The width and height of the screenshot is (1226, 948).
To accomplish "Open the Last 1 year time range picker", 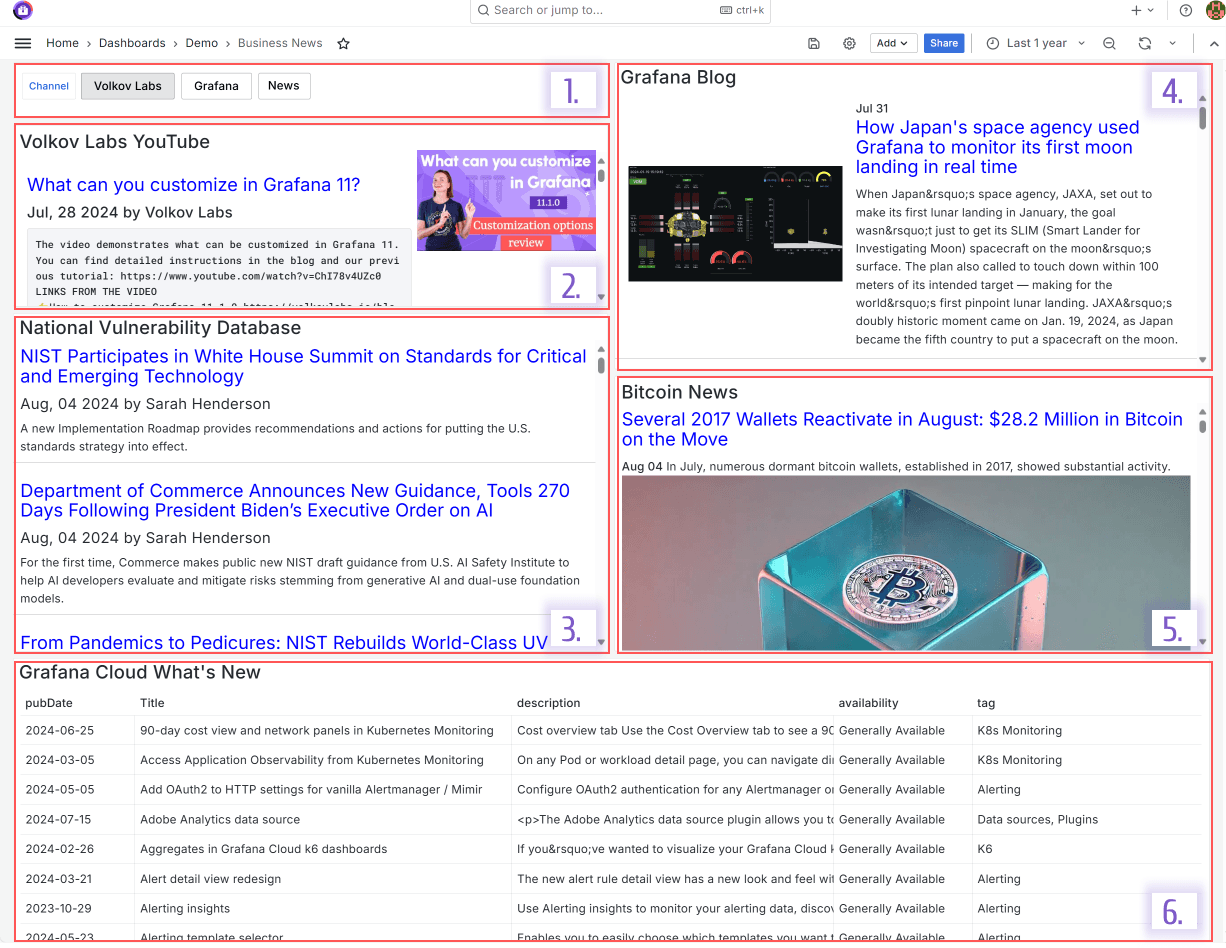I will [1035, 43].
